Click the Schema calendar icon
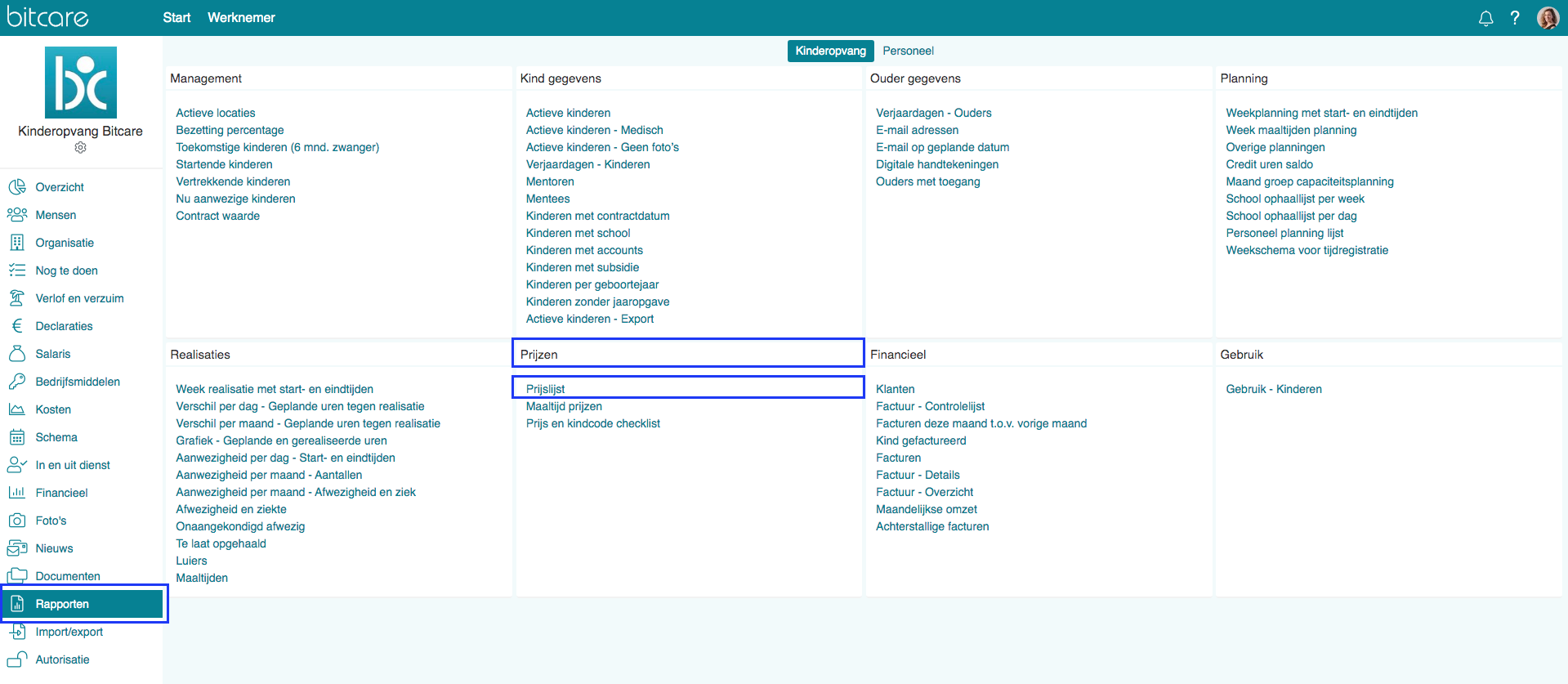This screenshot has height=684, width=1568. click(x=17, y=437)
